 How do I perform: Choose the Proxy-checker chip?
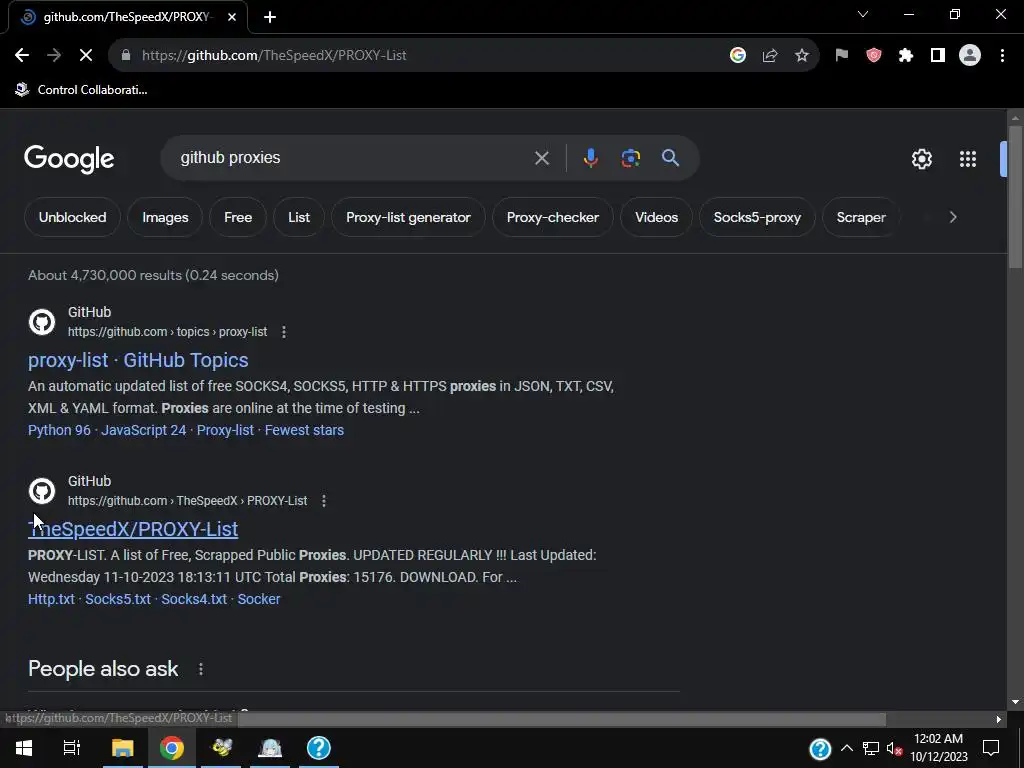pos(552,217)
